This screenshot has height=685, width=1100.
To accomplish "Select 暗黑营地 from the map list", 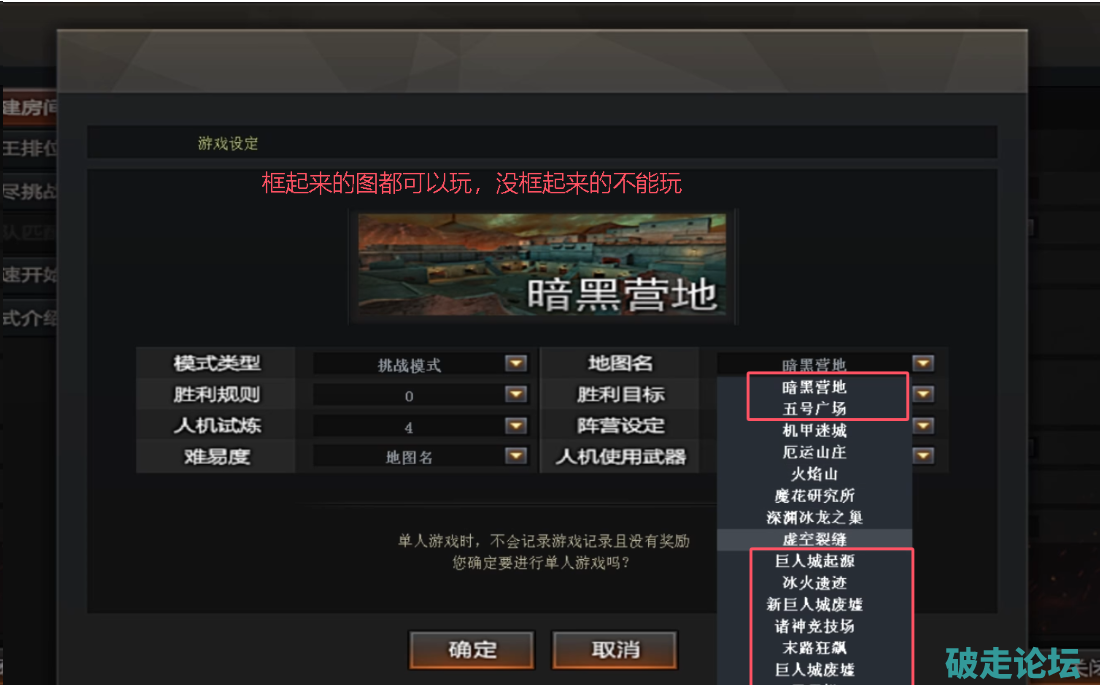I will pos(814,387).
